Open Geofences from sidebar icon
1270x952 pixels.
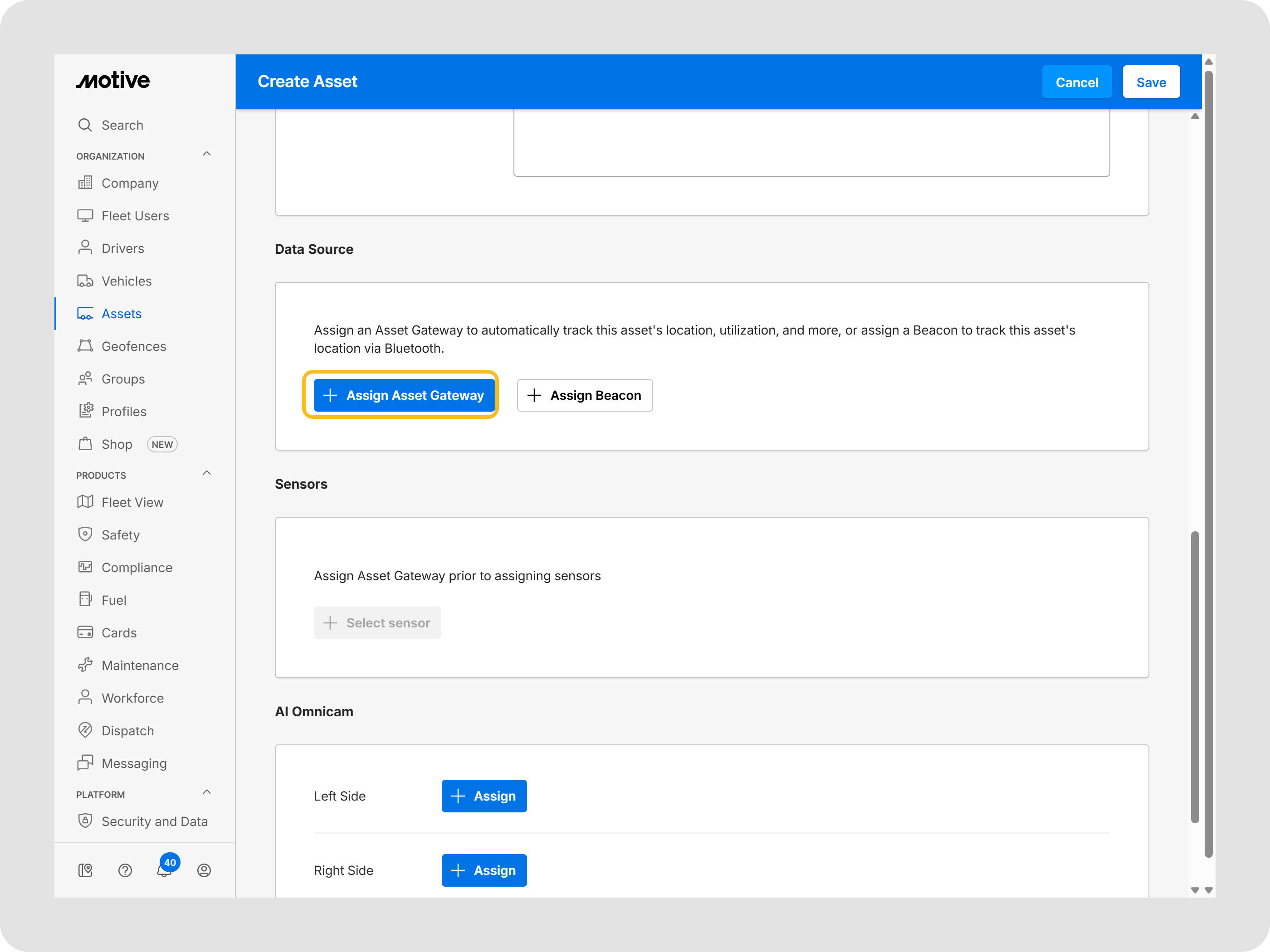pos(85,346)
